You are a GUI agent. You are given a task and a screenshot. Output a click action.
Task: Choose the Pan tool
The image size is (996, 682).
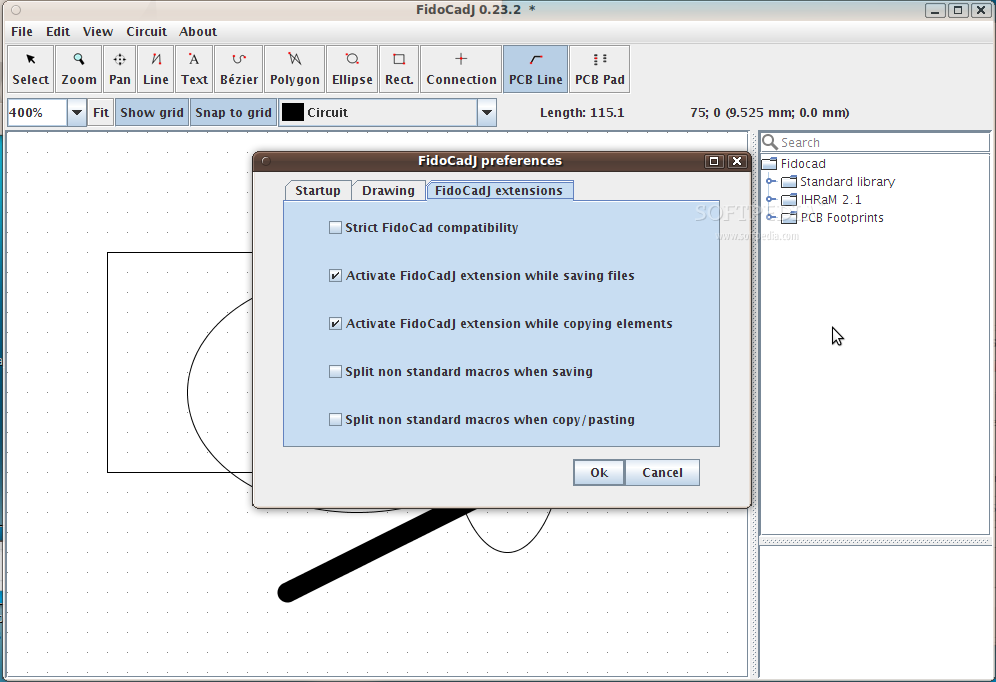coord(119,69)
